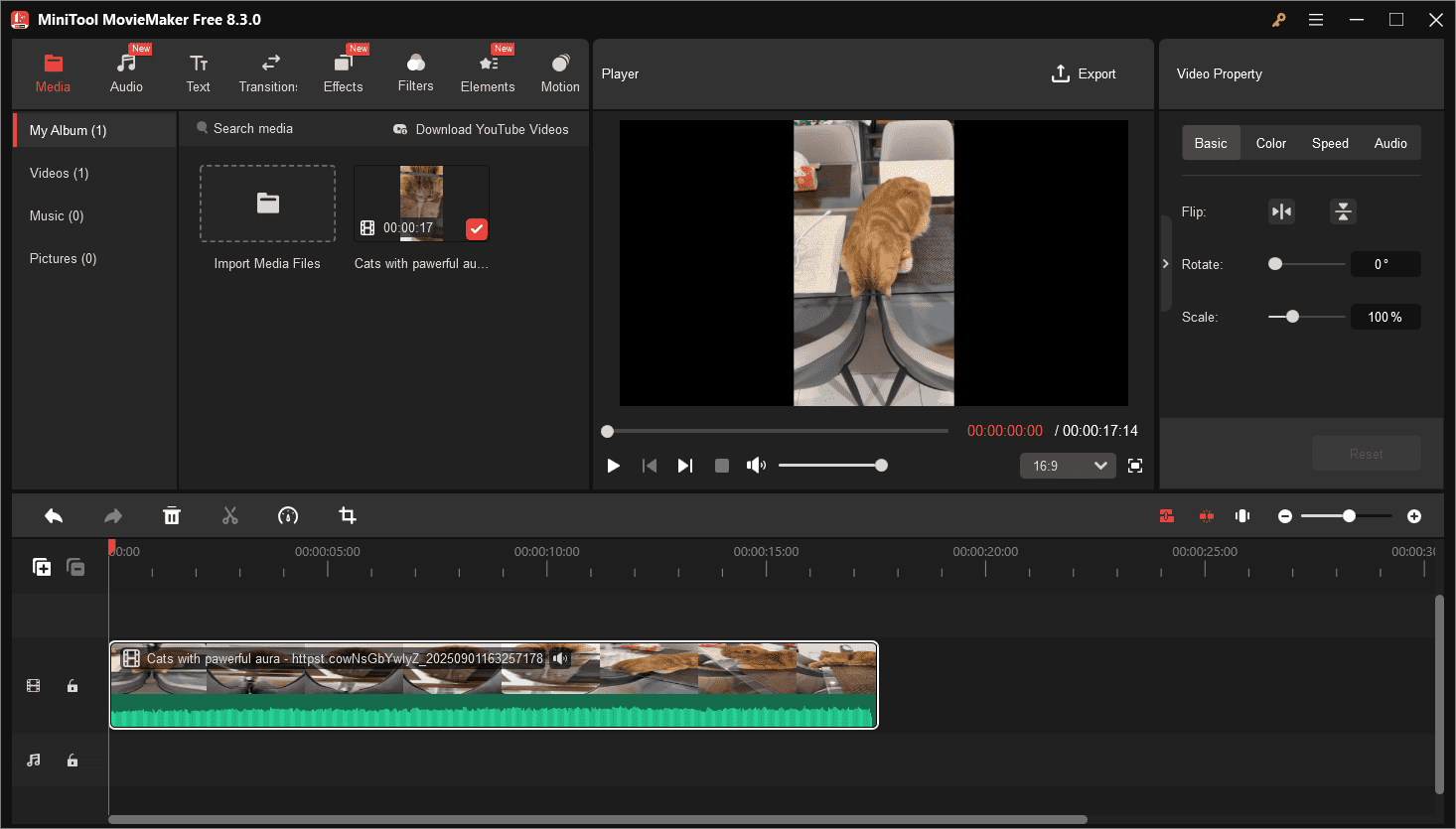Toggle timeline auto snapping

(1167, 516)
